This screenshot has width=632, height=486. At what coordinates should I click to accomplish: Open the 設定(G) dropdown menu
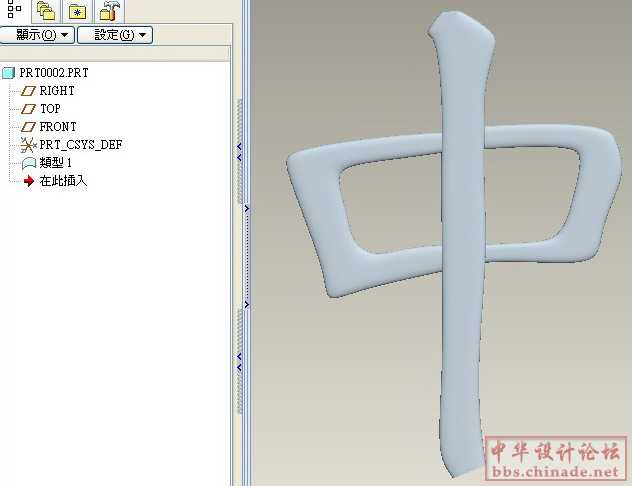[114, 35]
